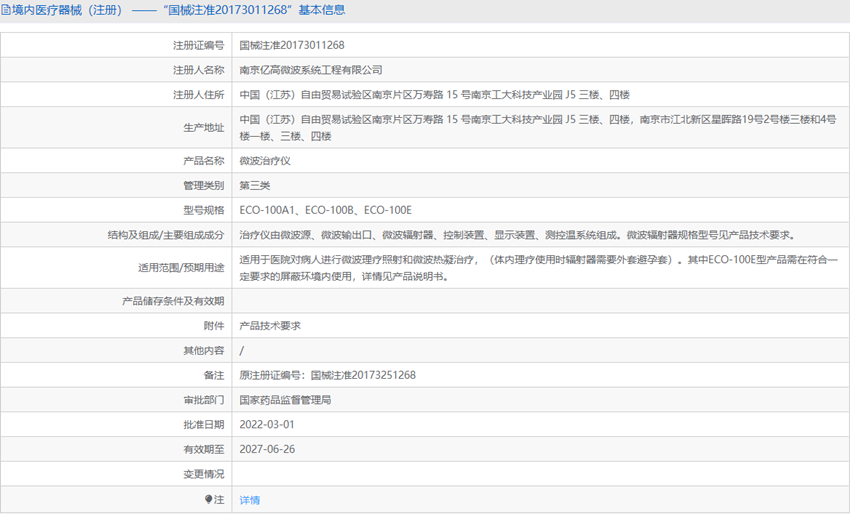The height and width of the screenshot is (516, 850).
Task: Click expiry date 2027-06-26
Action: coord(267,450)
